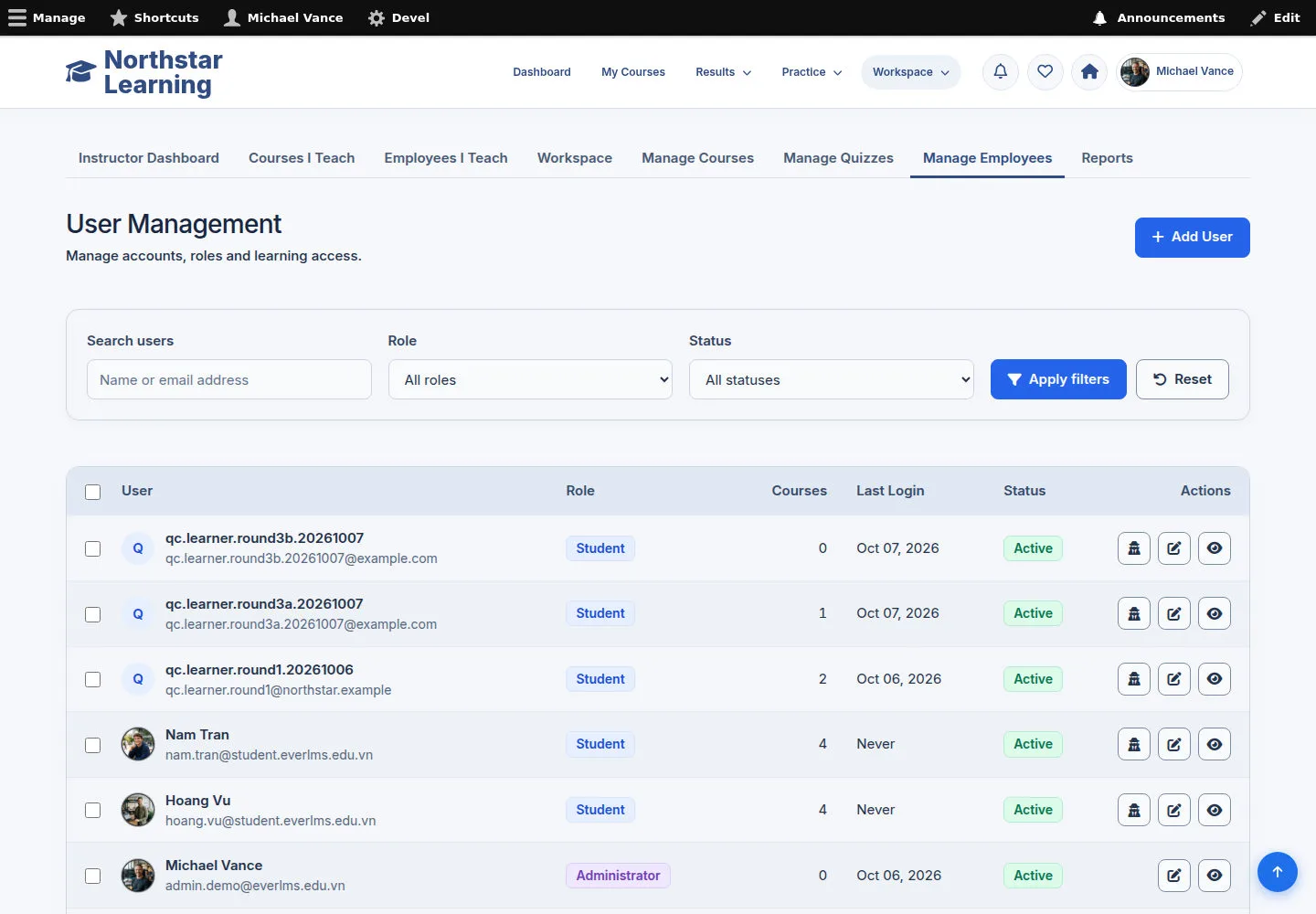
Task: Open the Workspace tab
Action: pyautogui.click(x=575, y=158)
